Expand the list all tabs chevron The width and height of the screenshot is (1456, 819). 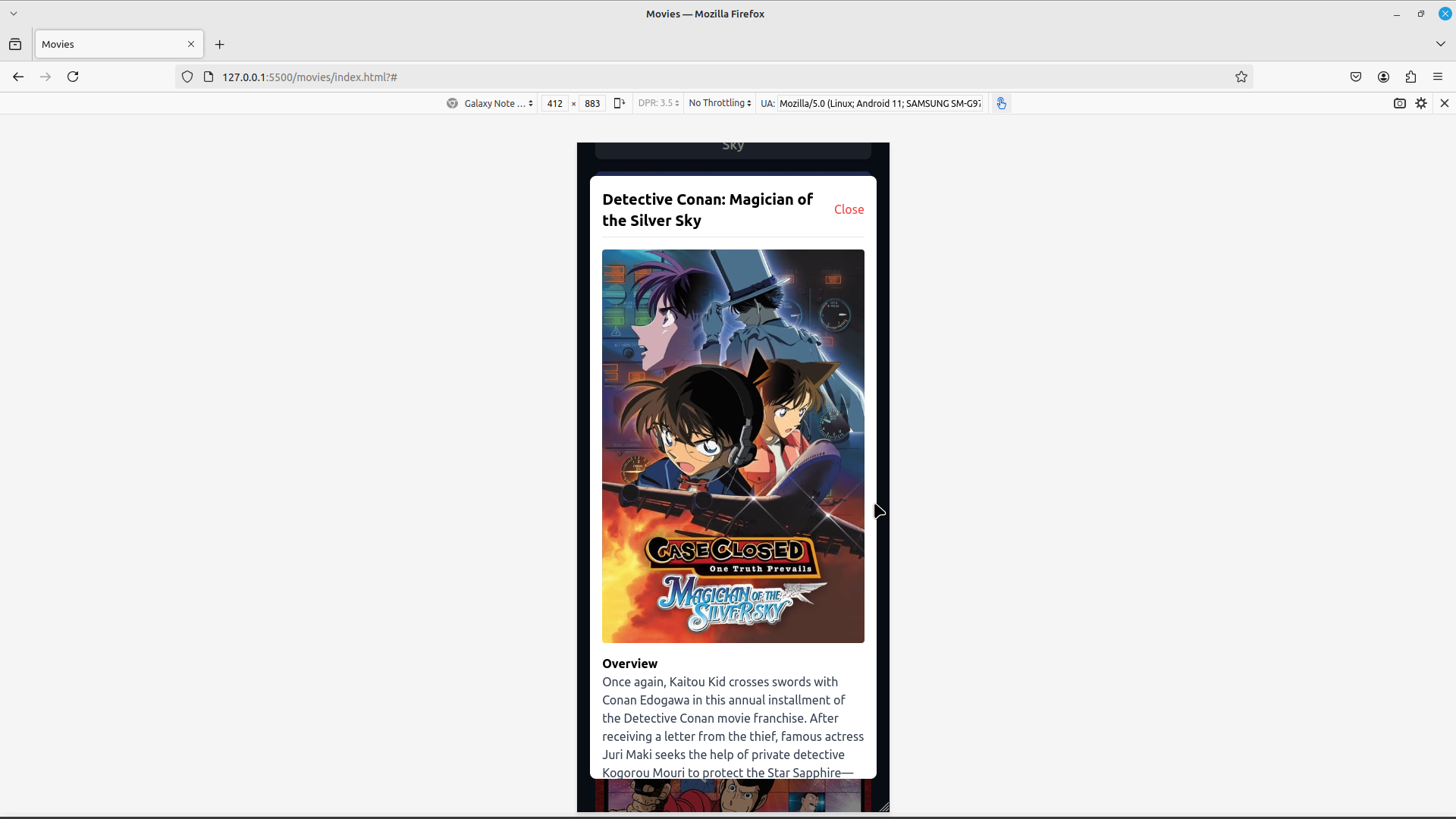(1440, 44)
